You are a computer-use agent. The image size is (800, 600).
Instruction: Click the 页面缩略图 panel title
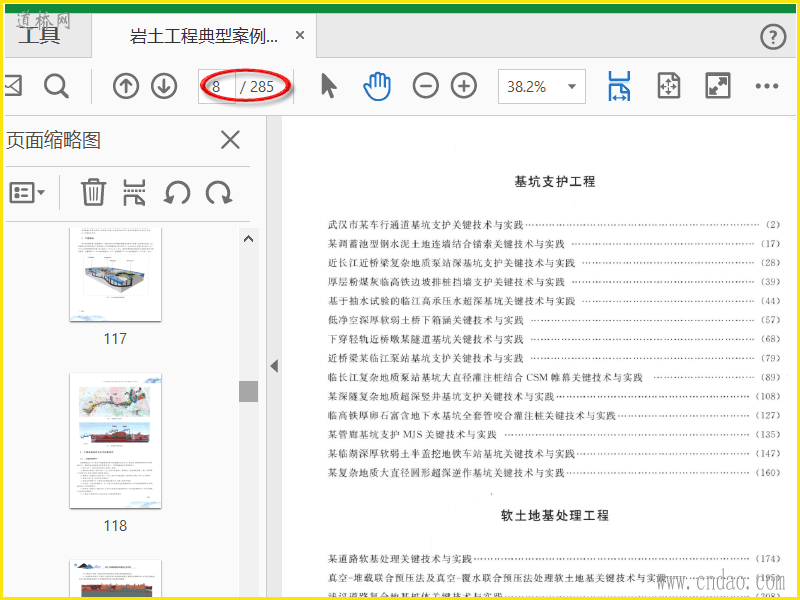click(53, 140)
